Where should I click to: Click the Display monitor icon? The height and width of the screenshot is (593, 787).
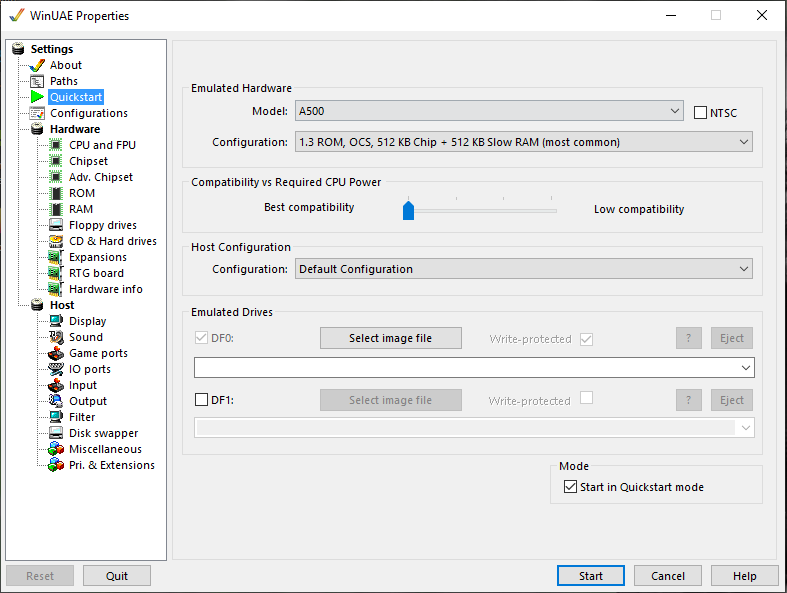(56, 321)
